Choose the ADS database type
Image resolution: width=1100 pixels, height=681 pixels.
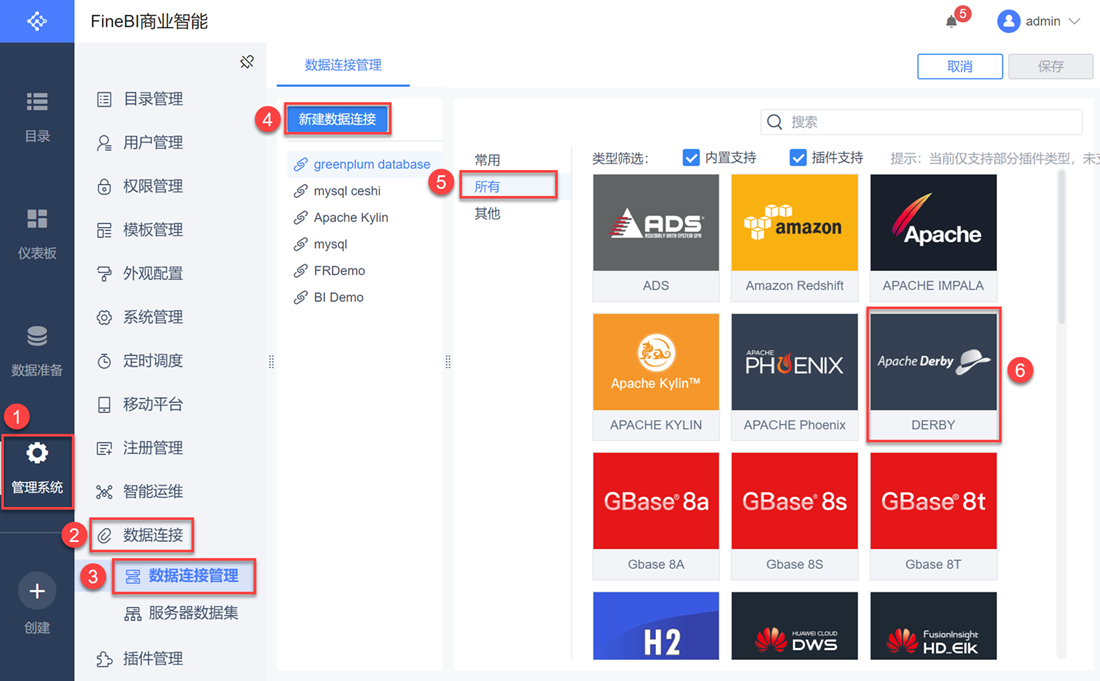click(x=656, y=238)
